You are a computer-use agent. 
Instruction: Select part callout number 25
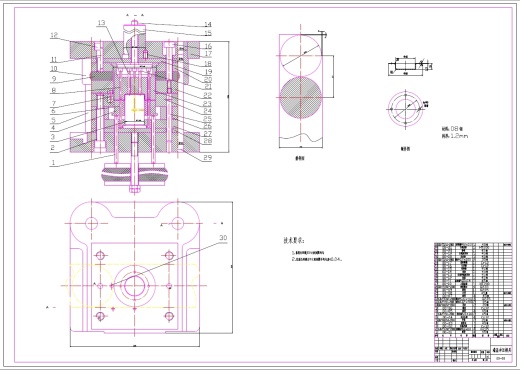(208, 118)
